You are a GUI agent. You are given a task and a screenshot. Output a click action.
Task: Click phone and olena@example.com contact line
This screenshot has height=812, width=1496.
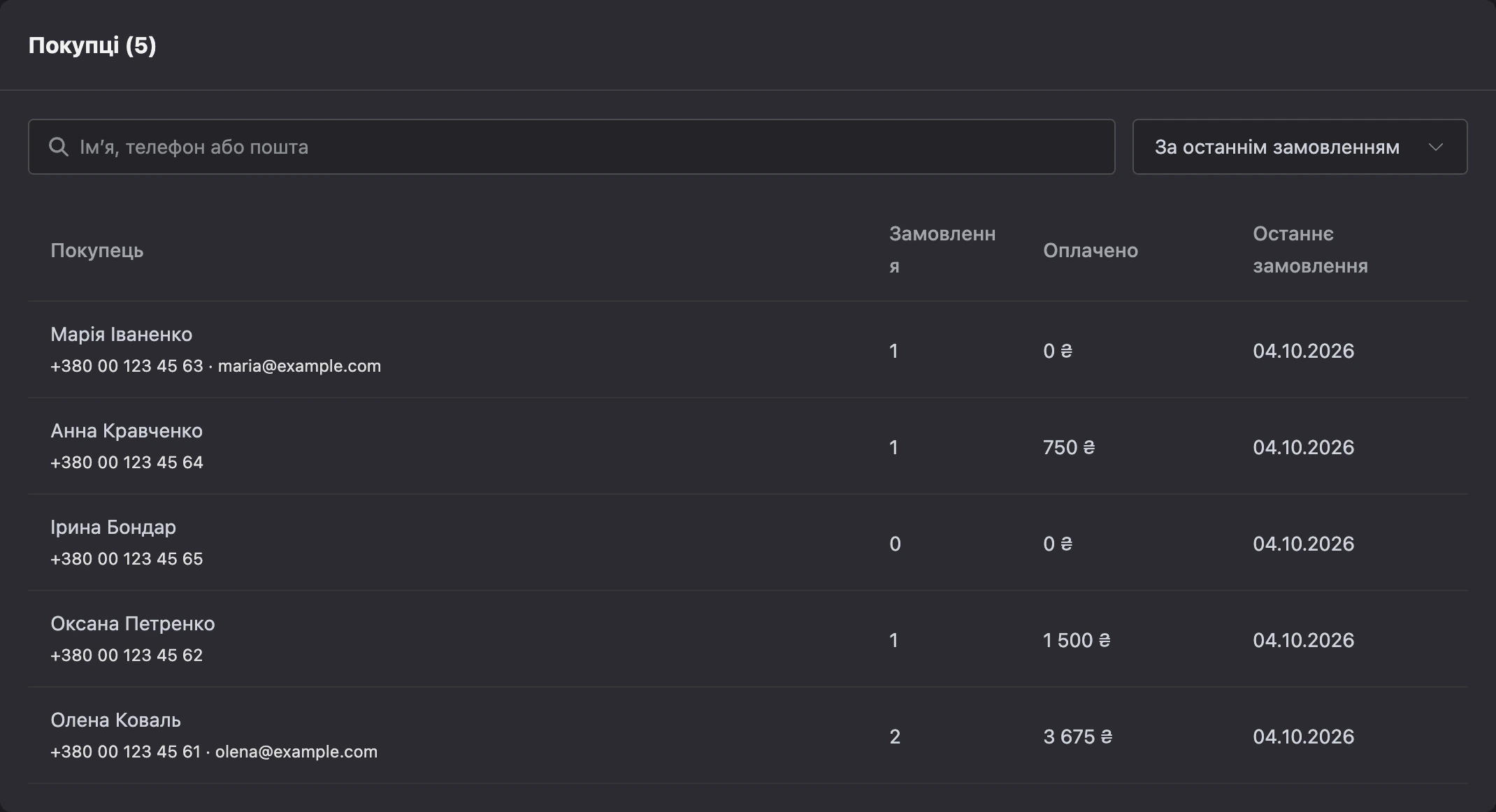pos(214,752)
